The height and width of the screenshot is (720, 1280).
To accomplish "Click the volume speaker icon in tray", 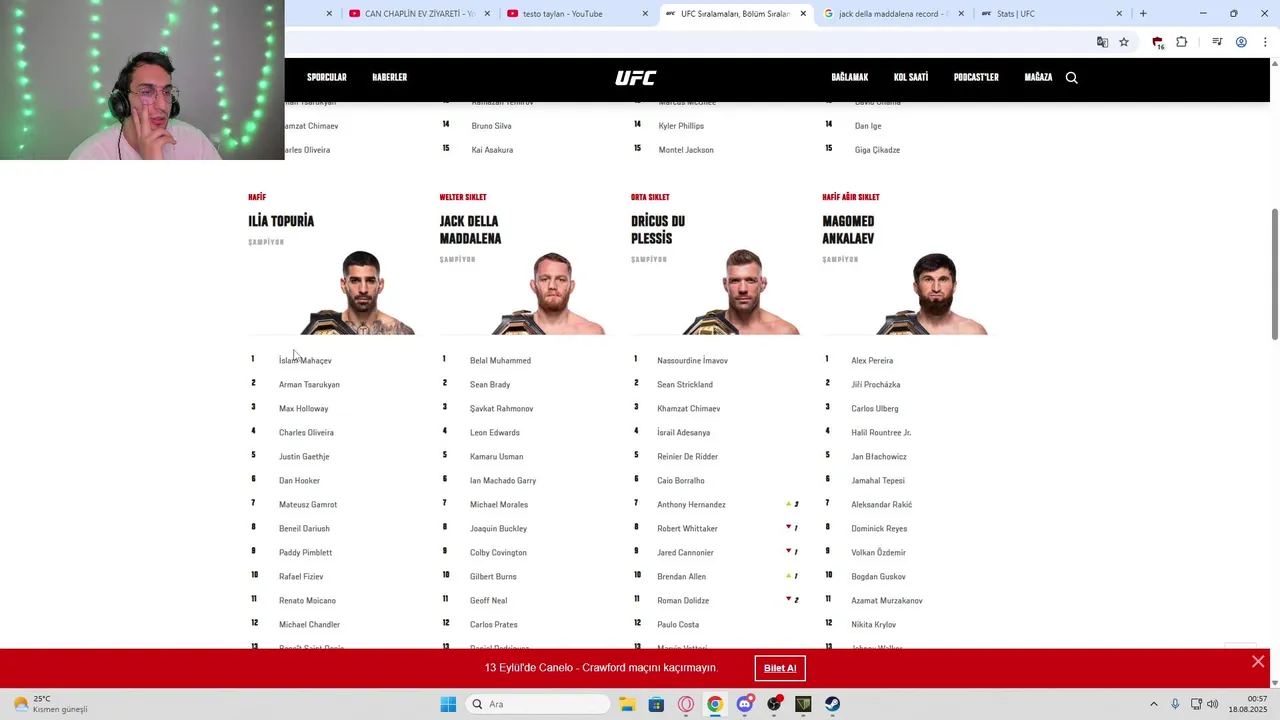I will (x=1213, y=704).
